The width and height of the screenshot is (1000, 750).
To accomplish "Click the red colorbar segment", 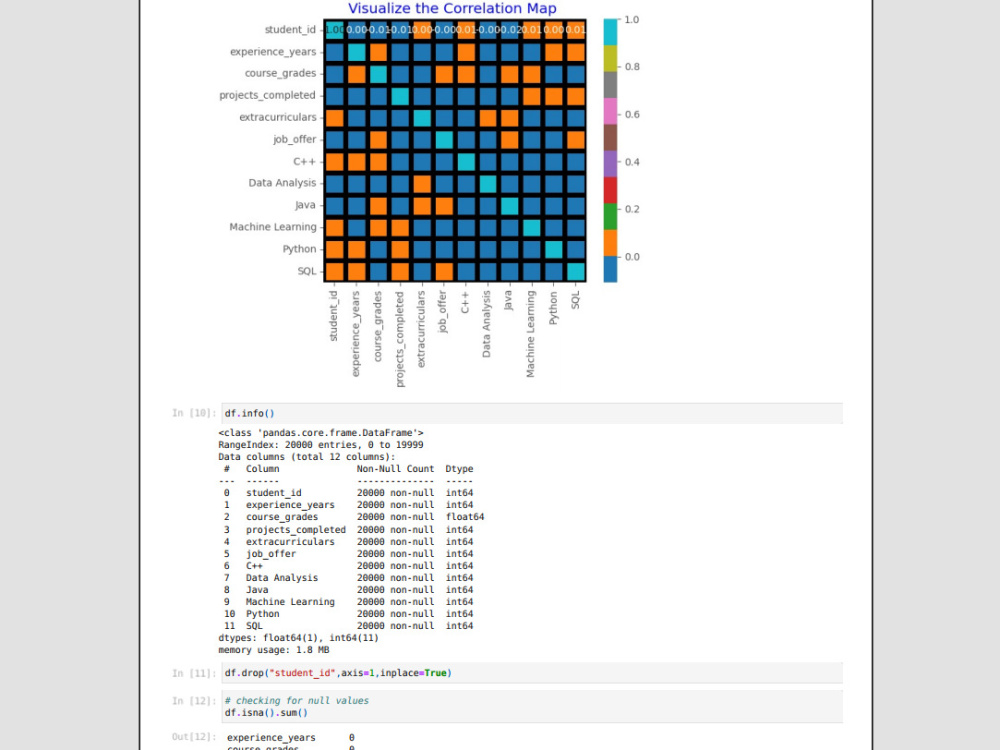I will [x=610, y=190].
